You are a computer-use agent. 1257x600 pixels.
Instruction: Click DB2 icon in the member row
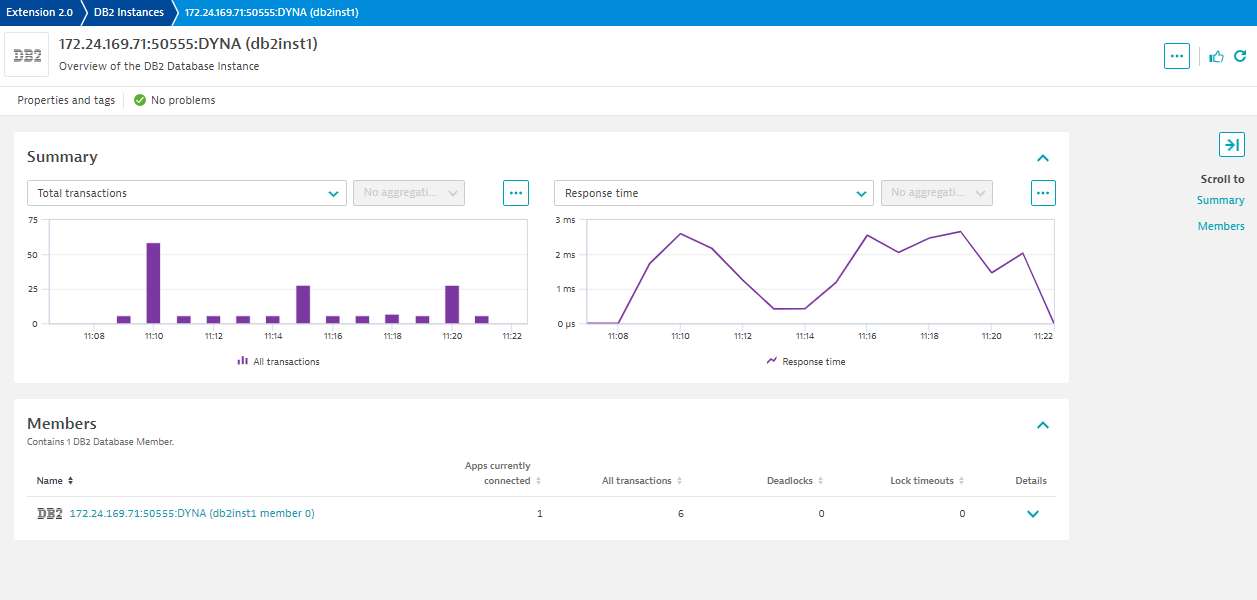[x=50, y=514]
